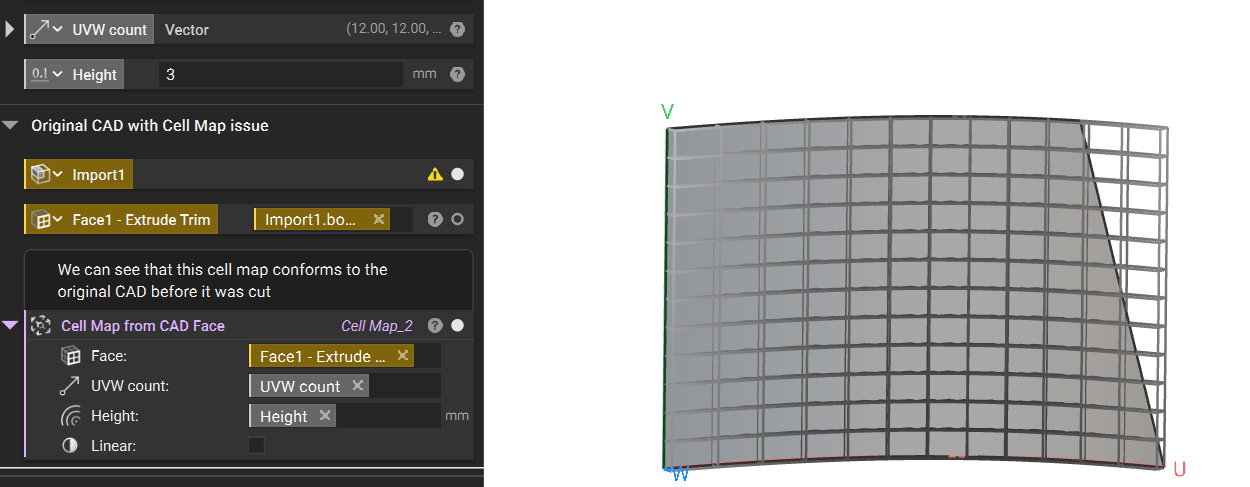
Task: Click the (12.00, 12.00, ... value text
Action: [x=393, y=29]
